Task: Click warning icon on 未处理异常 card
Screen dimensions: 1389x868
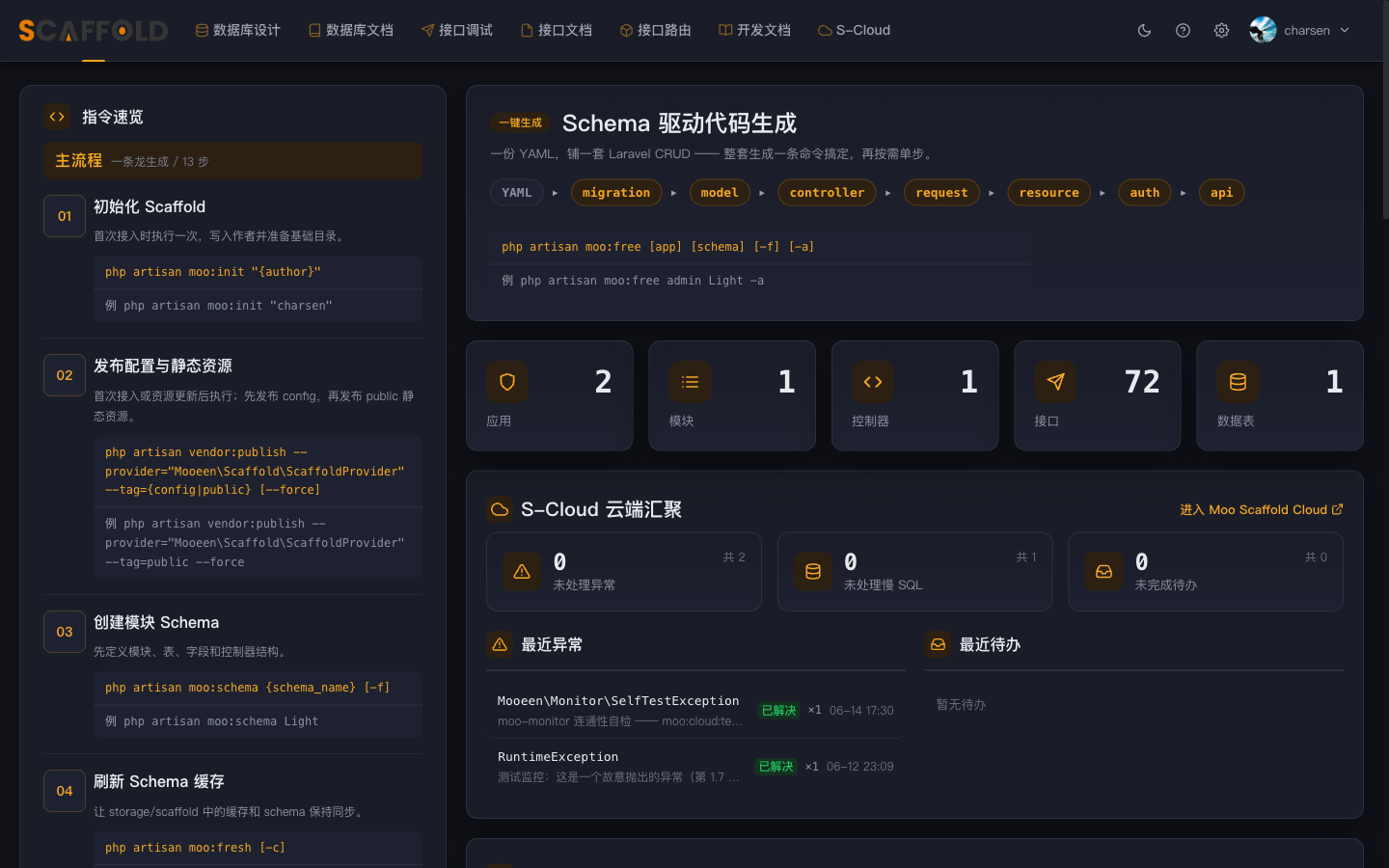Action: [x=522, y=572]
